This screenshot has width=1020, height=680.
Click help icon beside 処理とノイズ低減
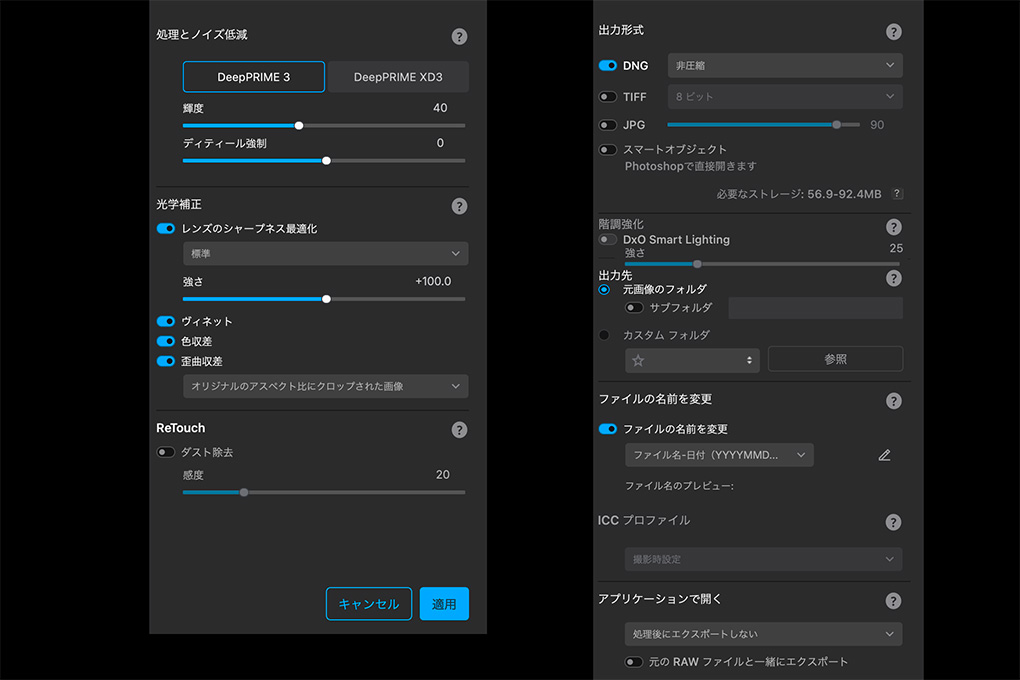pyautogui.click(x=459, y=37)
